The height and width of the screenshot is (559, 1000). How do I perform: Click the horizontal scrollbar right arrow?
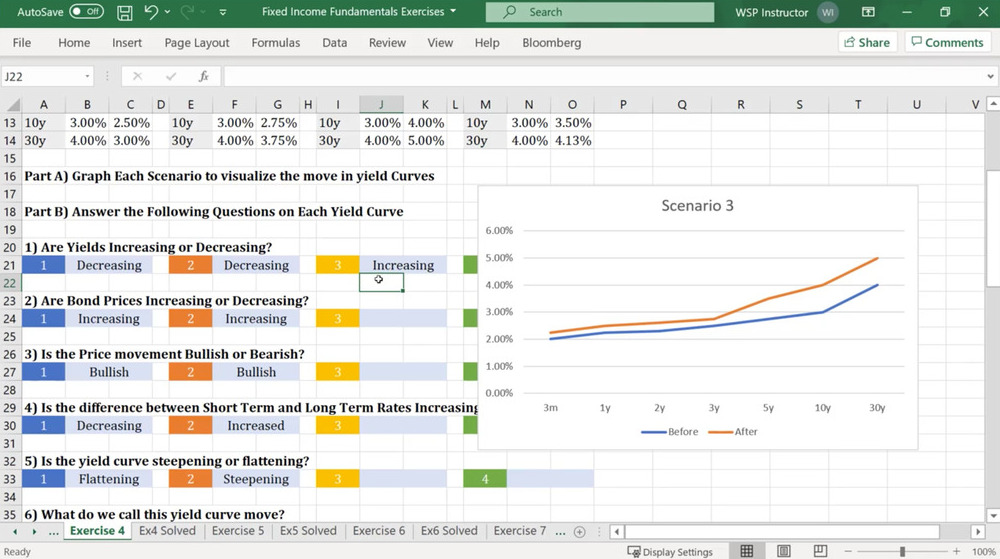tap(978, 532)
